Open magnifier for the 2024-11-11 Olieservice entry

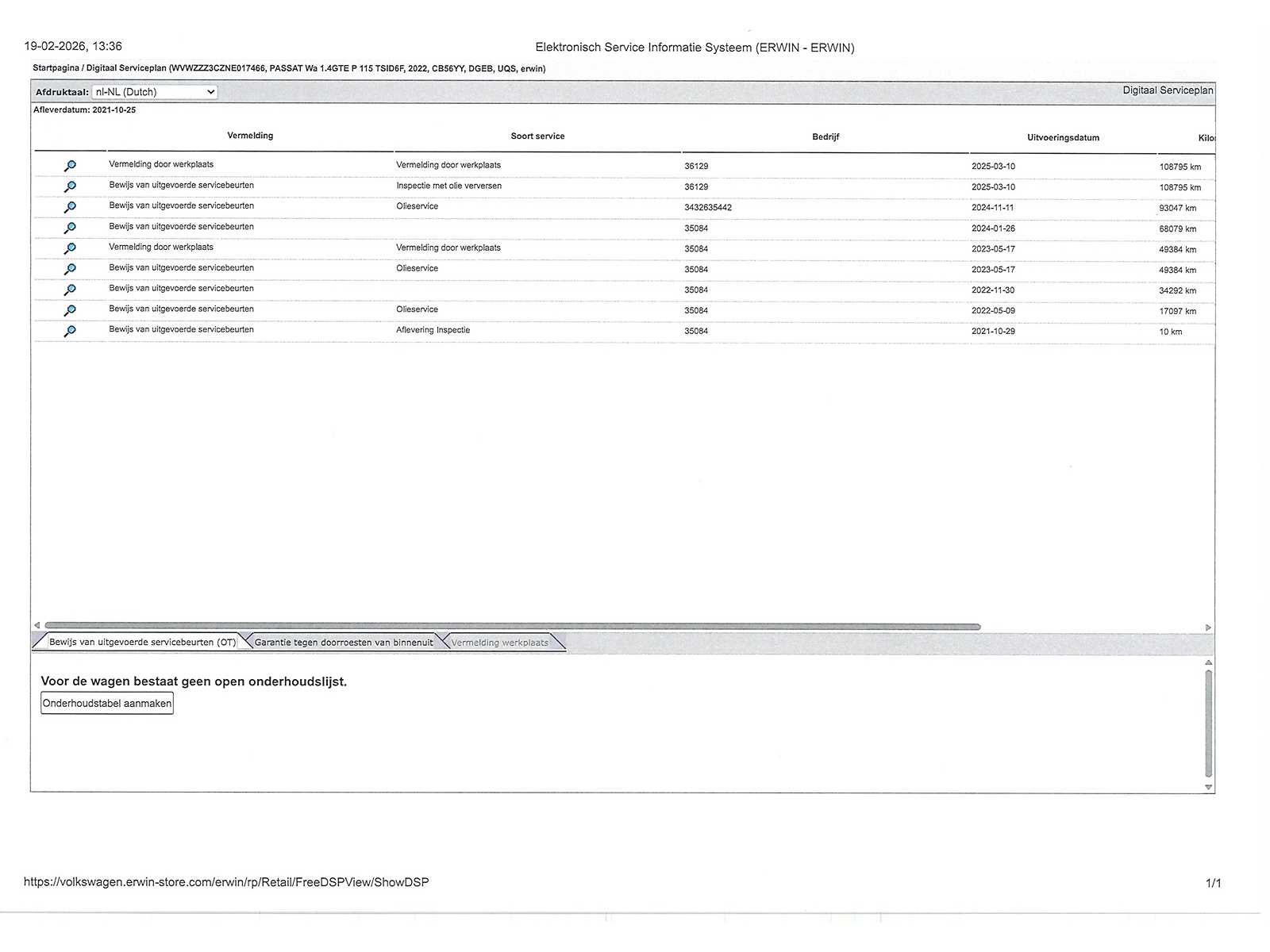pos(70,207)
